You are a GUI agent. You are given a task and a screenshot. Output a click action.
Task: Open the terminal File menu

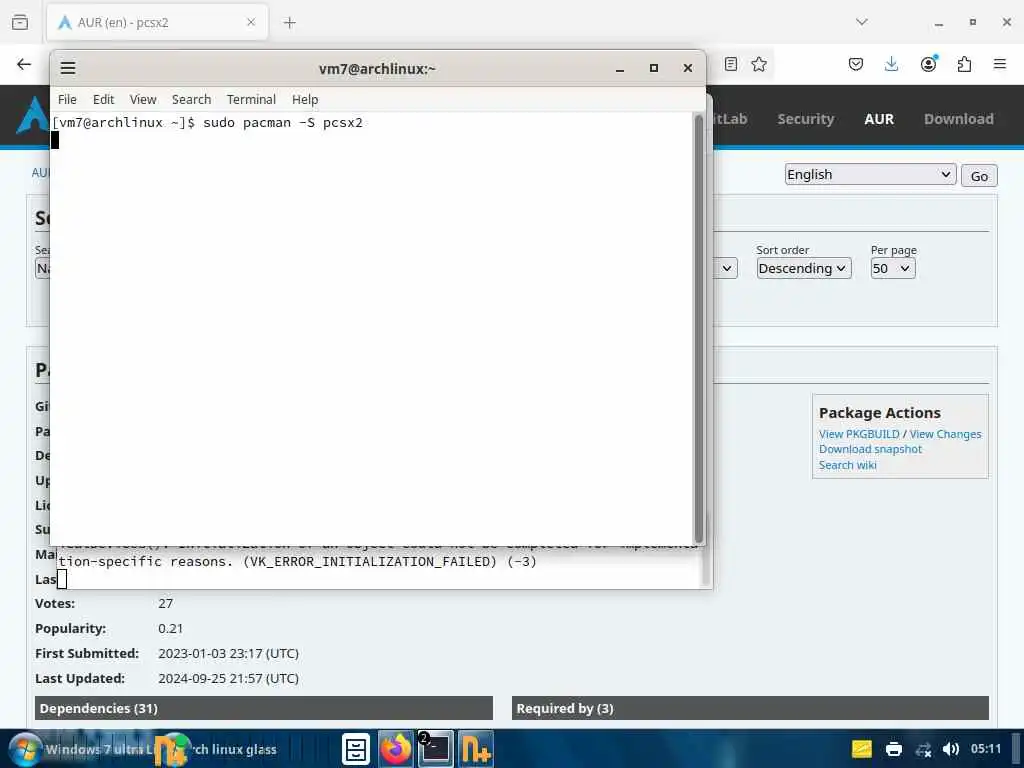pos(67,99)
